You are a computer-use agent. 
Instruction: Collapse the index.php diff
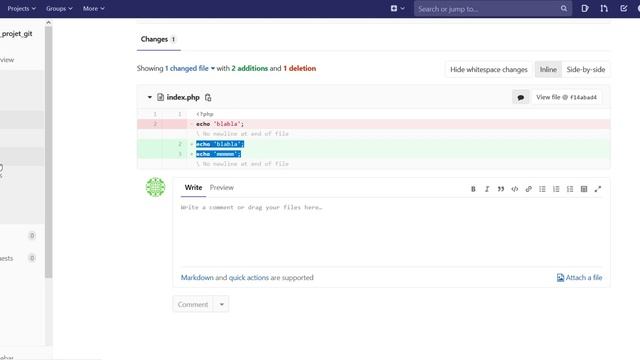point(149,98)
